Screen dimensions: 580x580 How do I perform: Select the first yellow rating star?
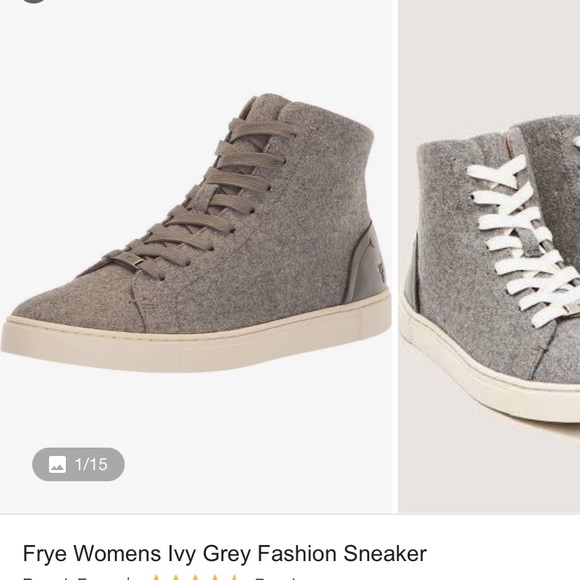(157, 578)
